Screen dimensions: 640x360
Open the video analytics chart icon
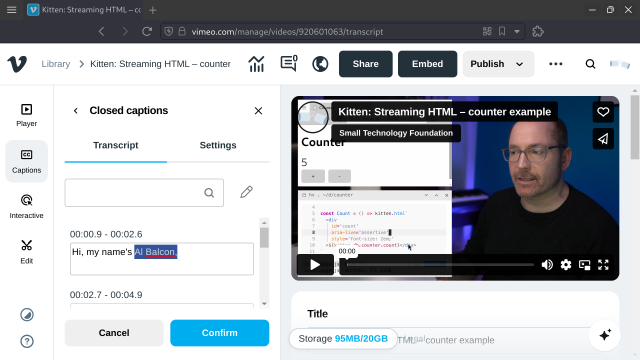click(x=256, y=64)
